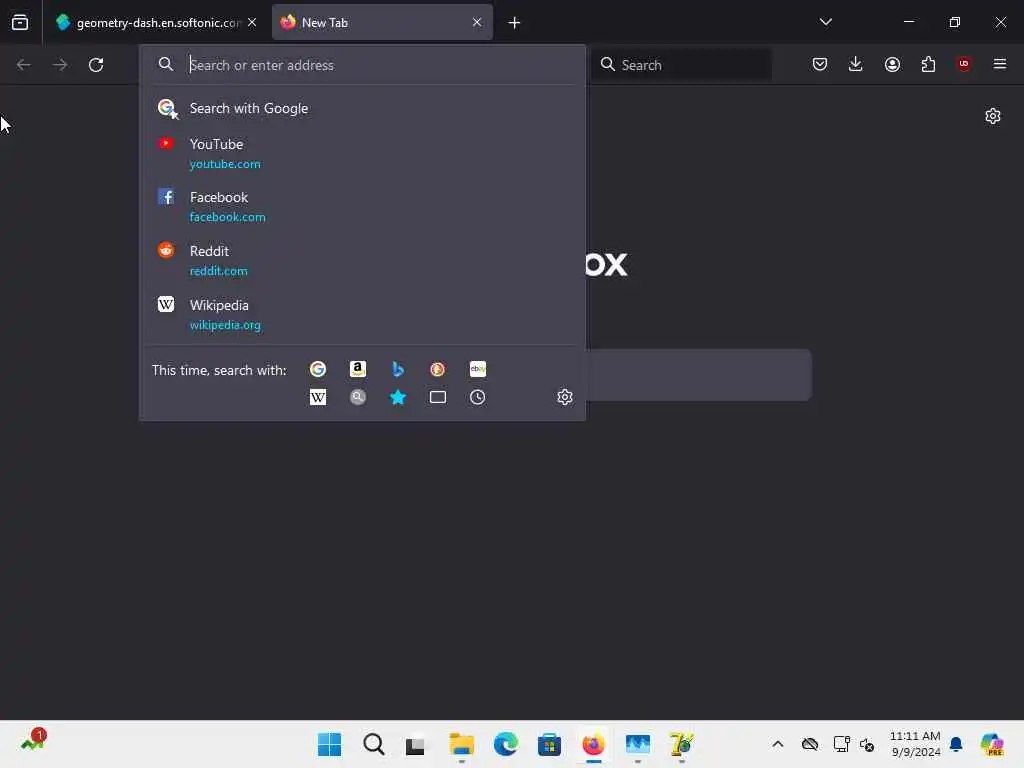Screen dimensions: 1024x768
Task: Open search settings gear in dropdown
Action: [x=565, y=397]
